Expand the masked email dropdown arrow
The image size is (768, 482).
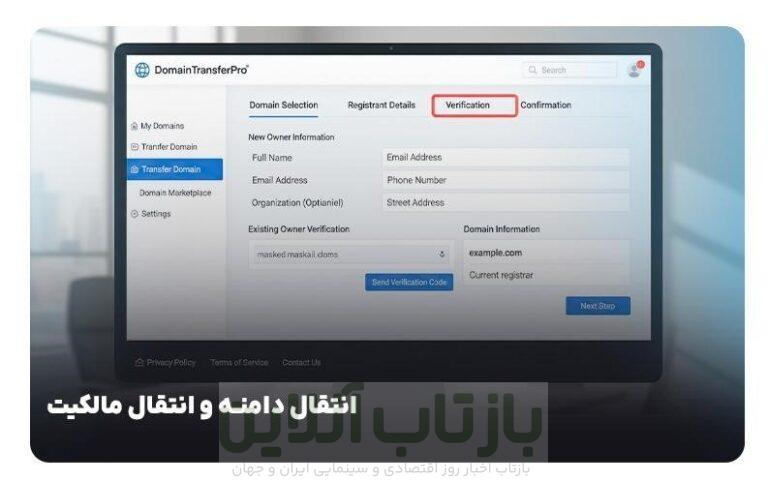pyautogui.click(x=442, y=255)
